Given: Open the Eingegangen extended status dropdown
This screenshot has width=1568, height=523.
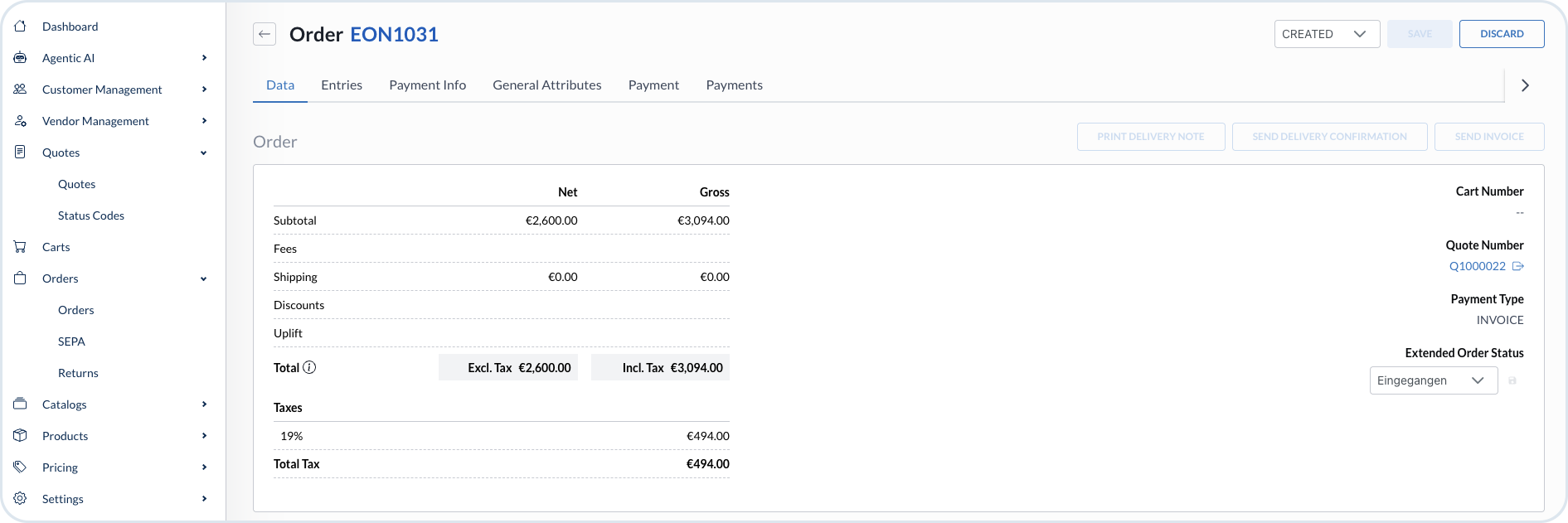Looking at the screenshot, I should (x=1433, y=380).
